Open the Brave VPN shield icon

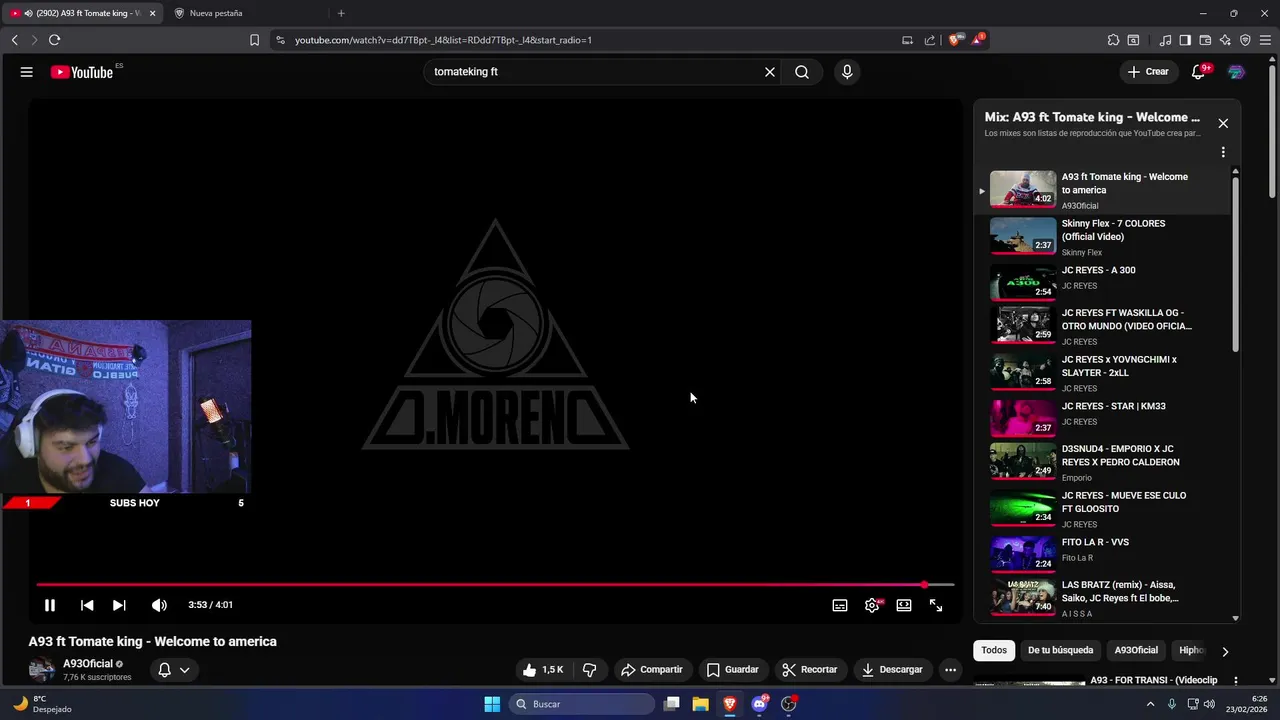pos(1245,40)
